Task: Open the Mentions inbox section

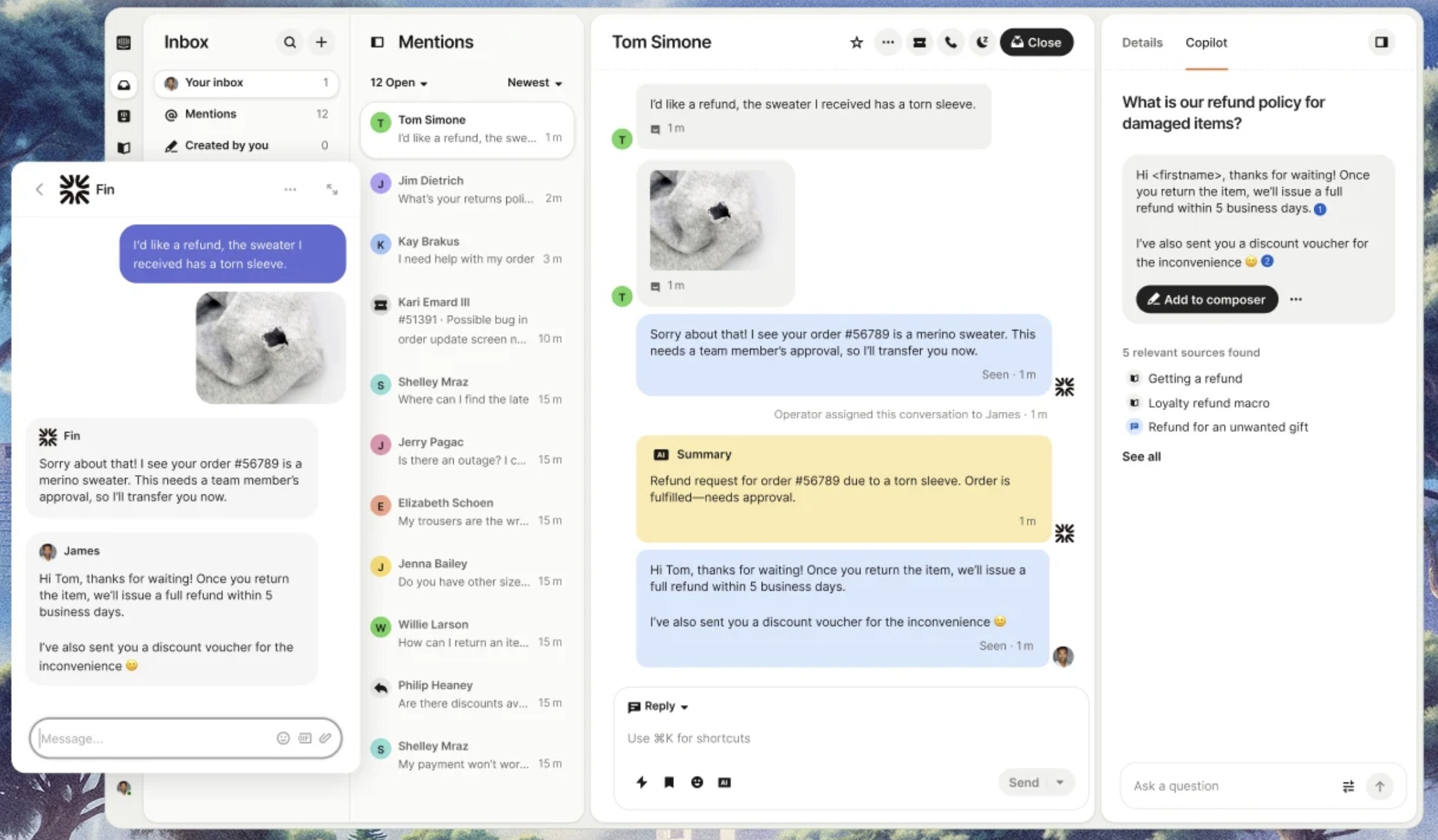Action: [210, 113]
